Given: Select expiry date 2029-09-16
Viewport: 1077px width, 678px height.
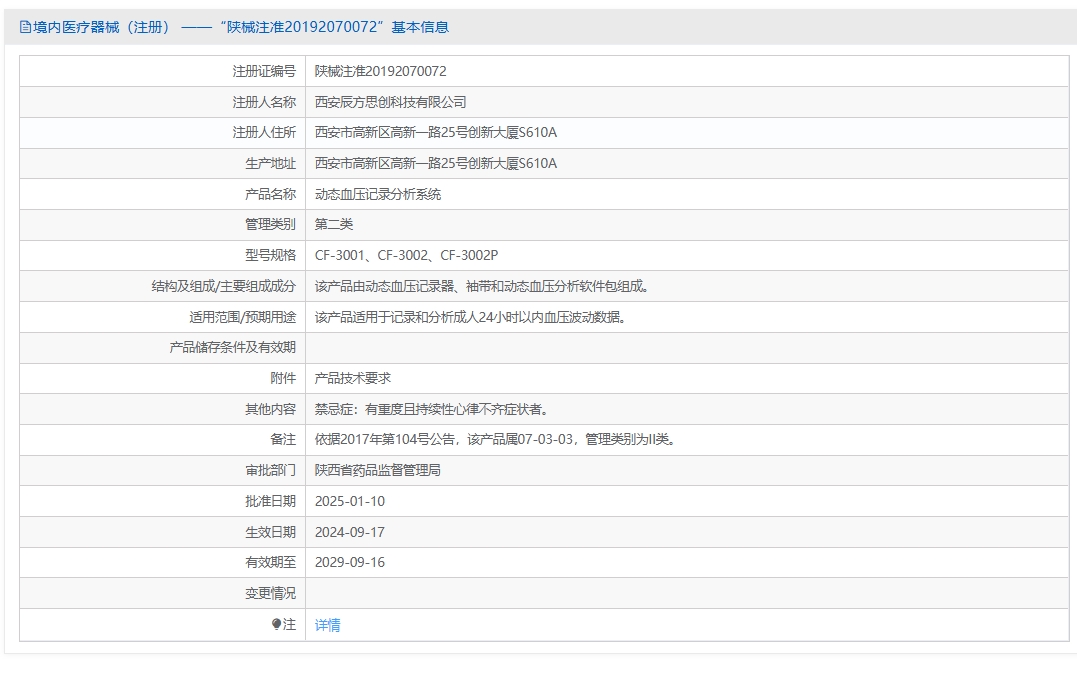Looking at the screenshot, I should click(x=350, y=563).
